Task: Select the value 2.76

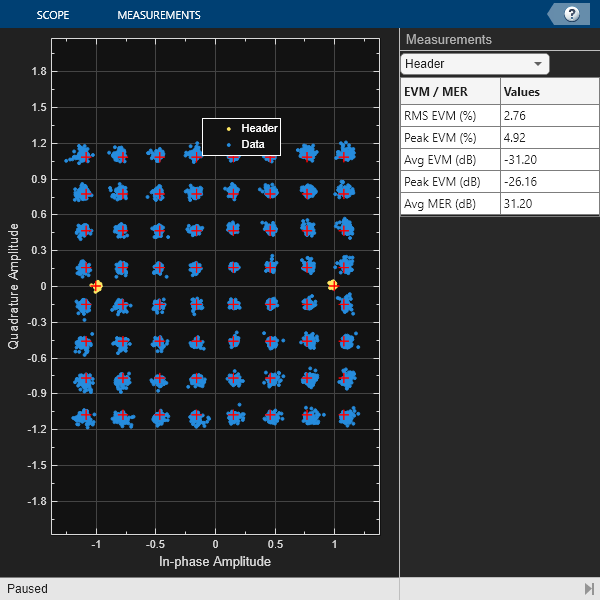Action: click(x=515, y=116)
